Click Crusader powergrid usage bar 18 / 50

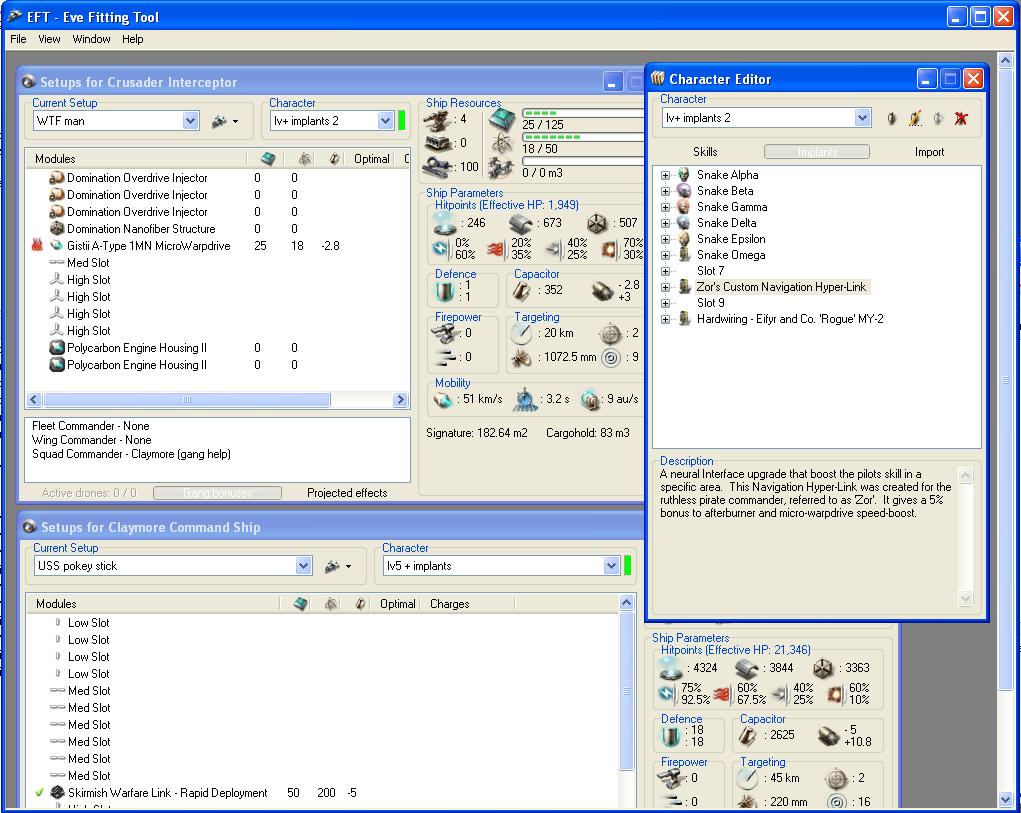click(582, 137)
